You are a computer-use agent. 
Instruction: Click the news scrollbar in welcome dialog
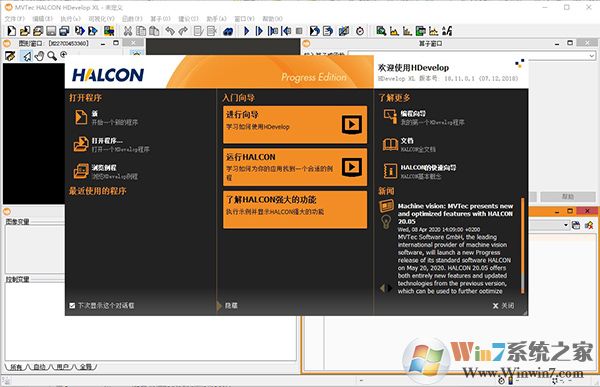522,245
